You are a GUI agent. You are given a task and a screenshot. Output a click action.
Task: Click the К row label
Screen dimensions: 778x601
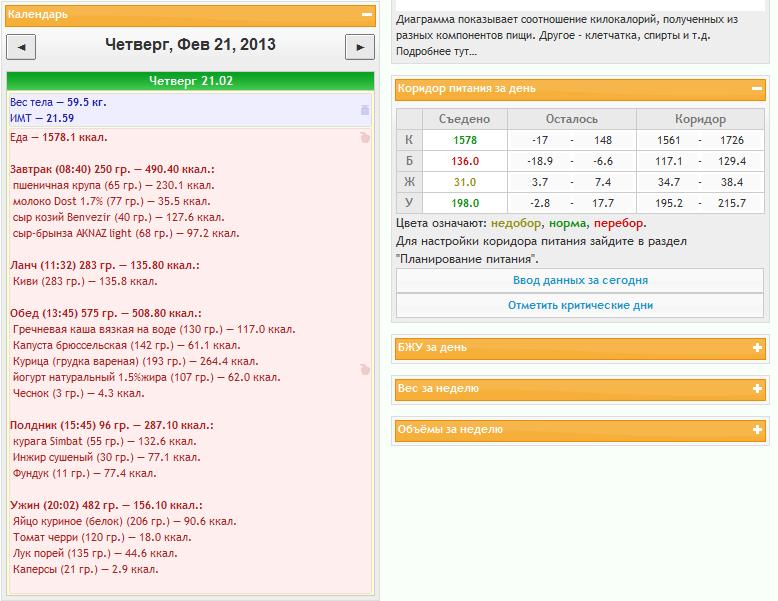[x=409, y=140]
